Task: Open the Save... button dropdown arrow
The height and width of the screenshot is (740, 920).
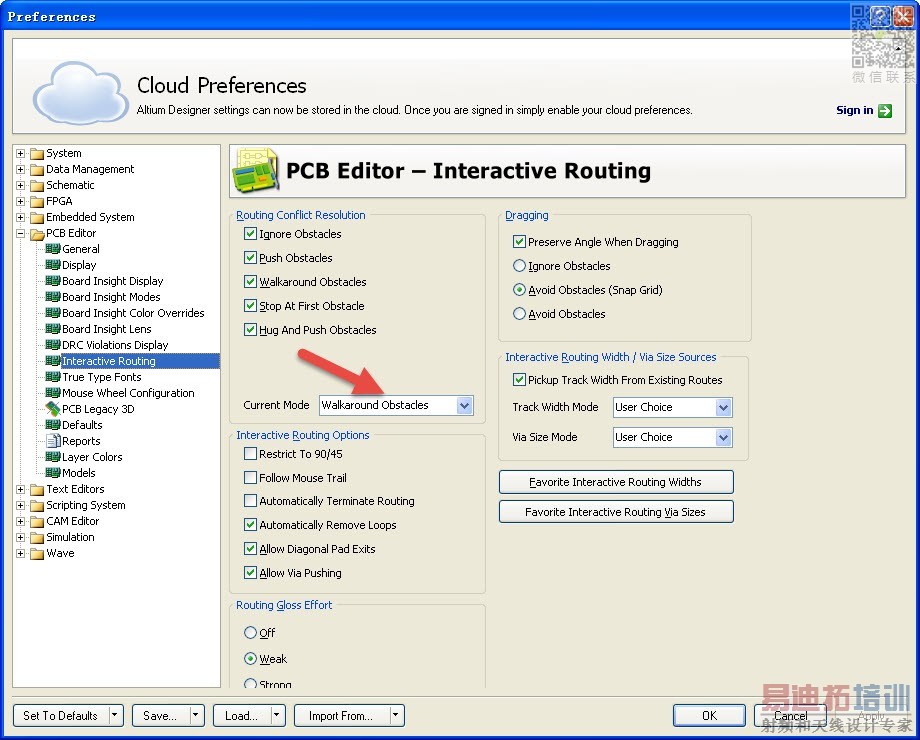Action: [x=195, y=715]
